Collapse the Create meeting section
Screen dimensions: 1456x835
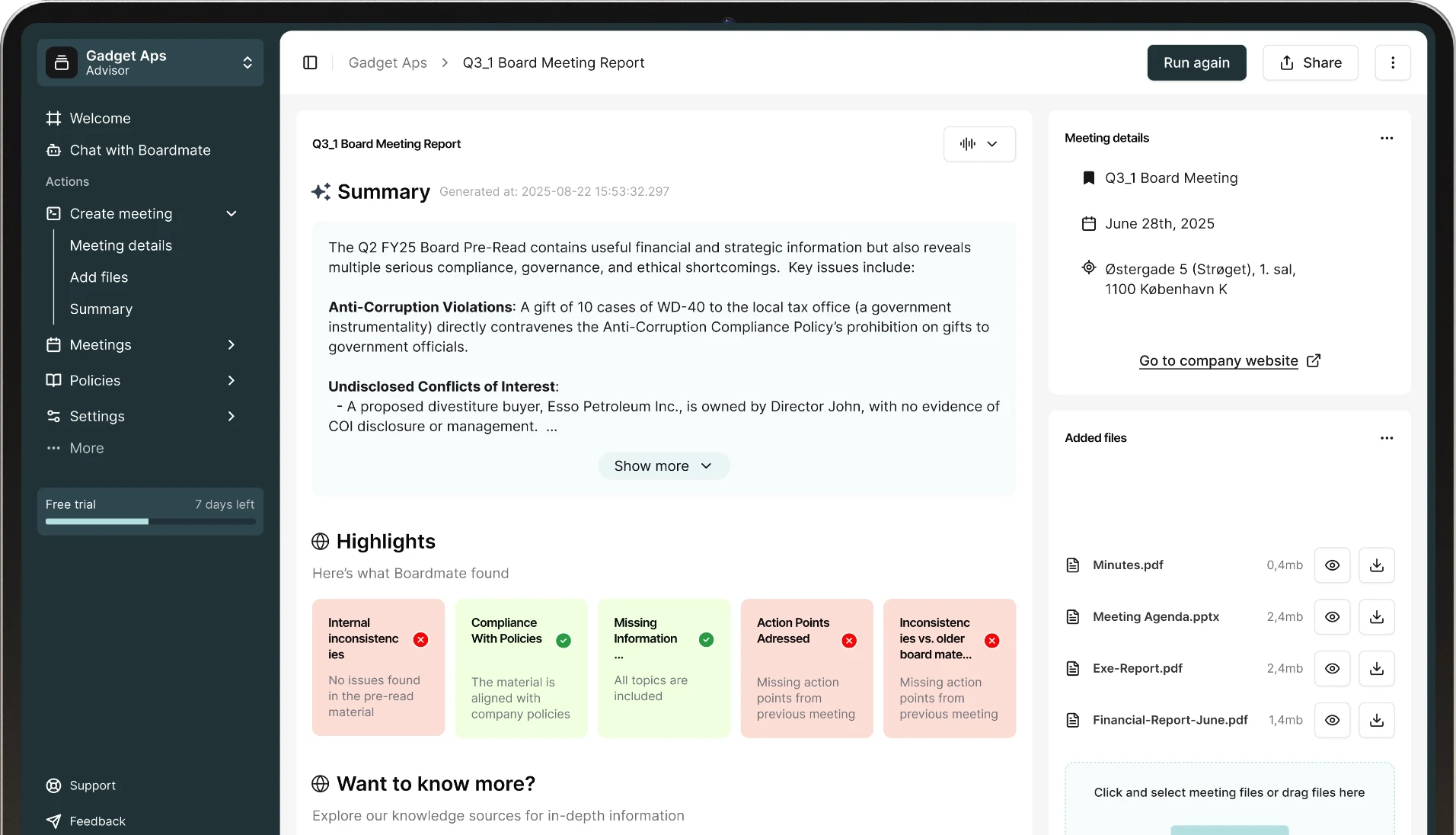231,214
